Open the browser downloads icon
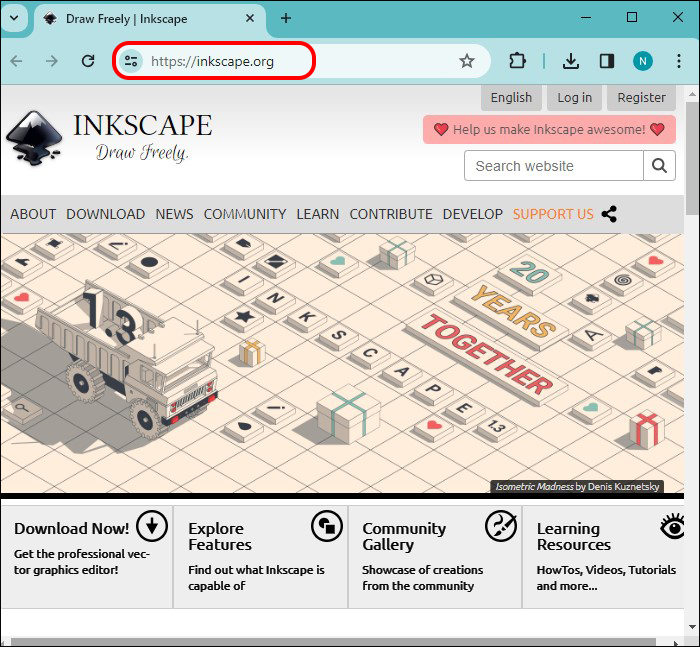Screen dimensions: 700x647 [x=571, y=61]
